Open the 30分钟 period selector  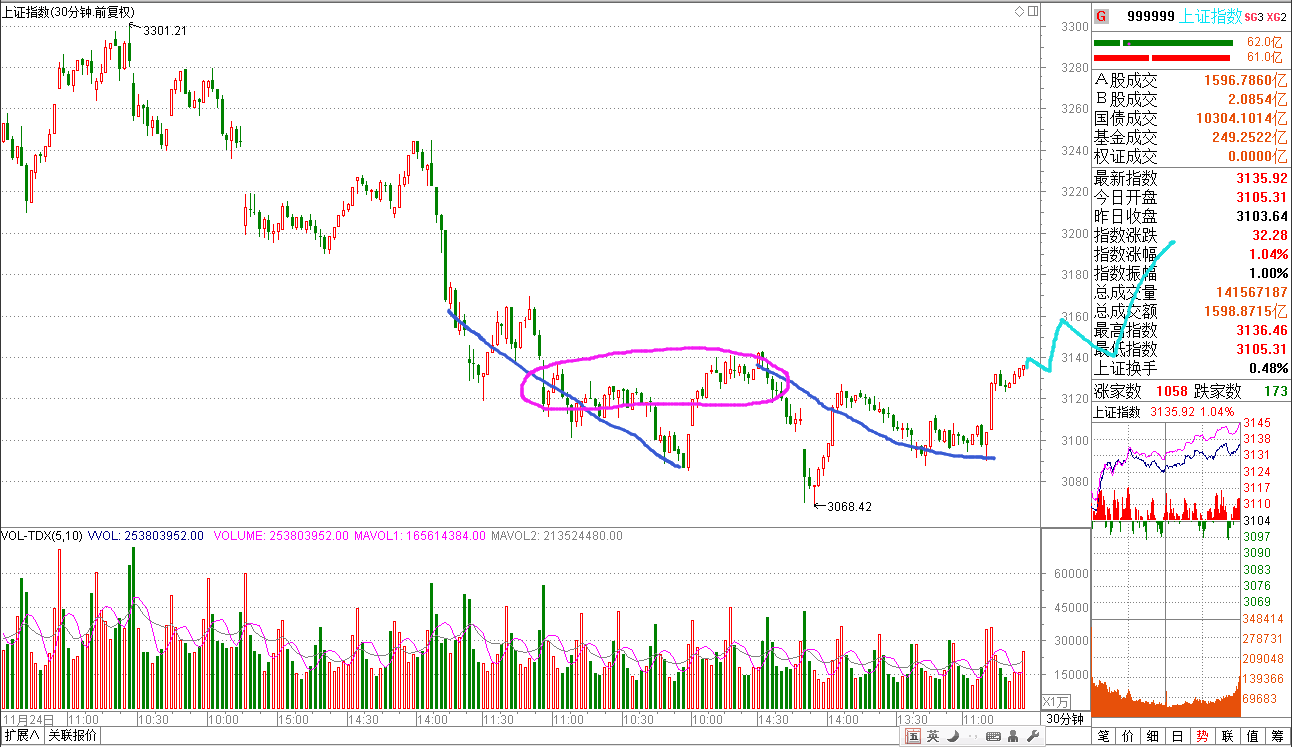point(1066,719)
